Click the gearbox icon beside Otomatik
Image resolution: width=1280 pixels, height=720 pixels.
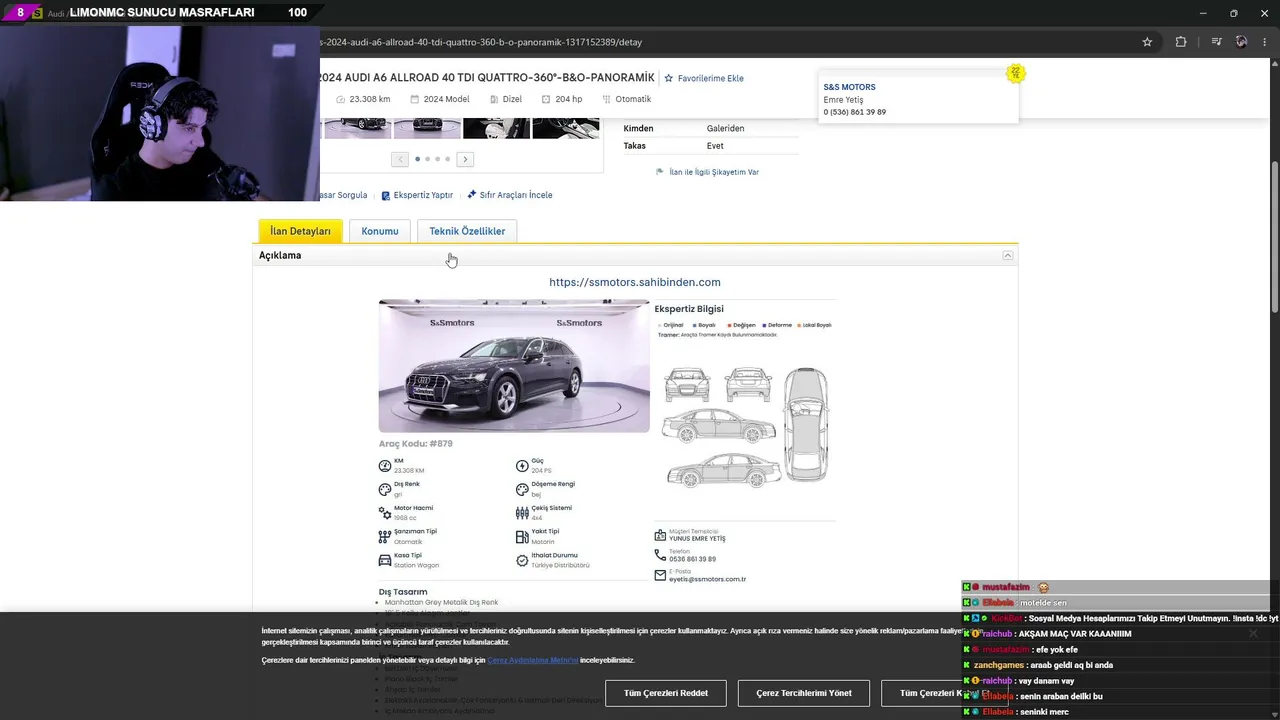pos(606,99)
